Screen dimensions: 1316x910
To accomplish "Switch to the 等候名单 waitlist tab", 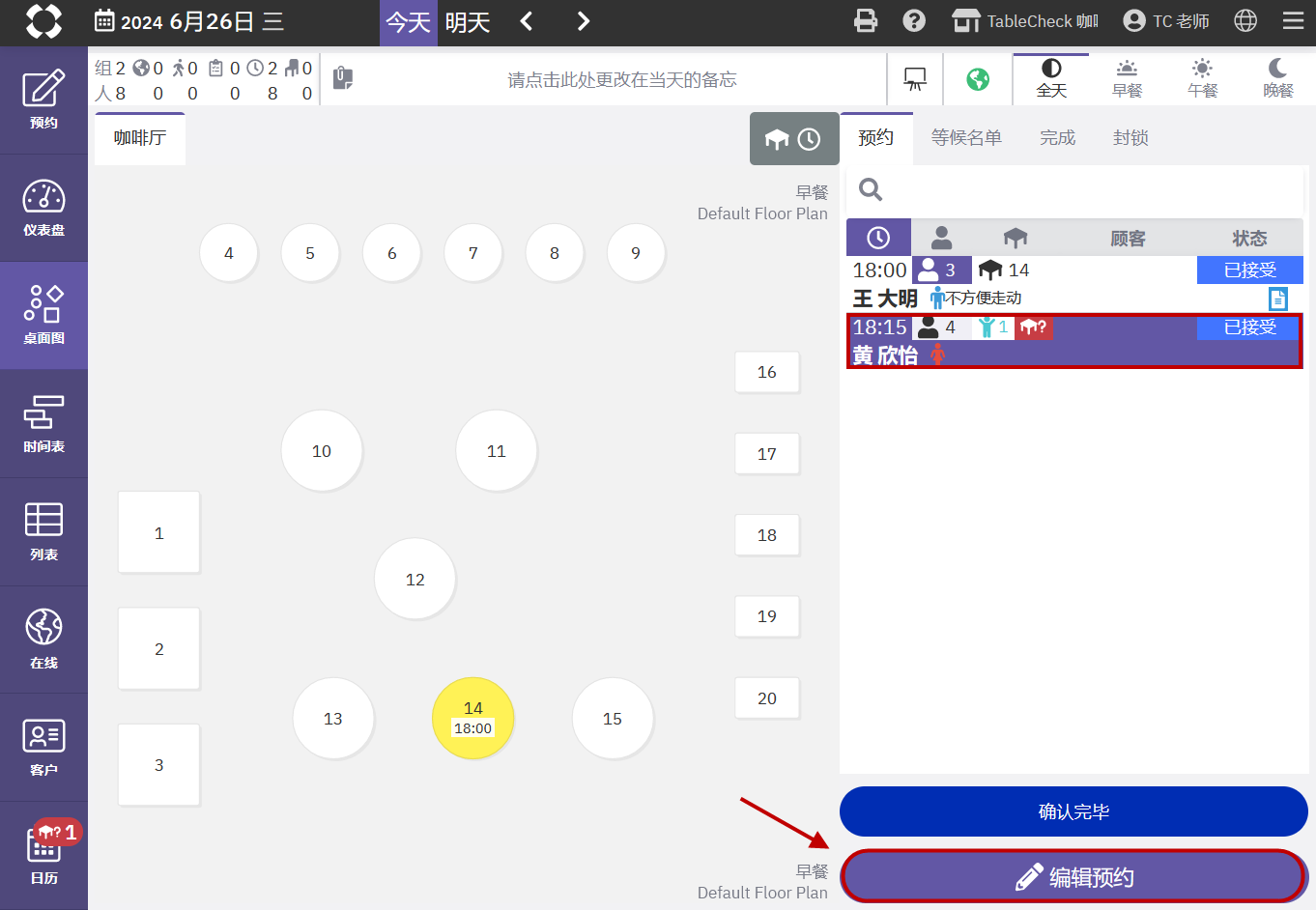I will point(966,138).
